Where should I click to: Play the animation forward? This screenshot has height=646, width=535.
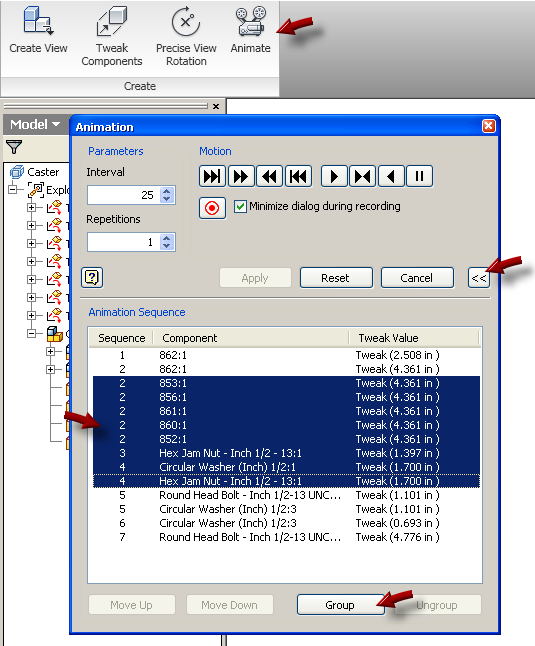pos(334,176)
